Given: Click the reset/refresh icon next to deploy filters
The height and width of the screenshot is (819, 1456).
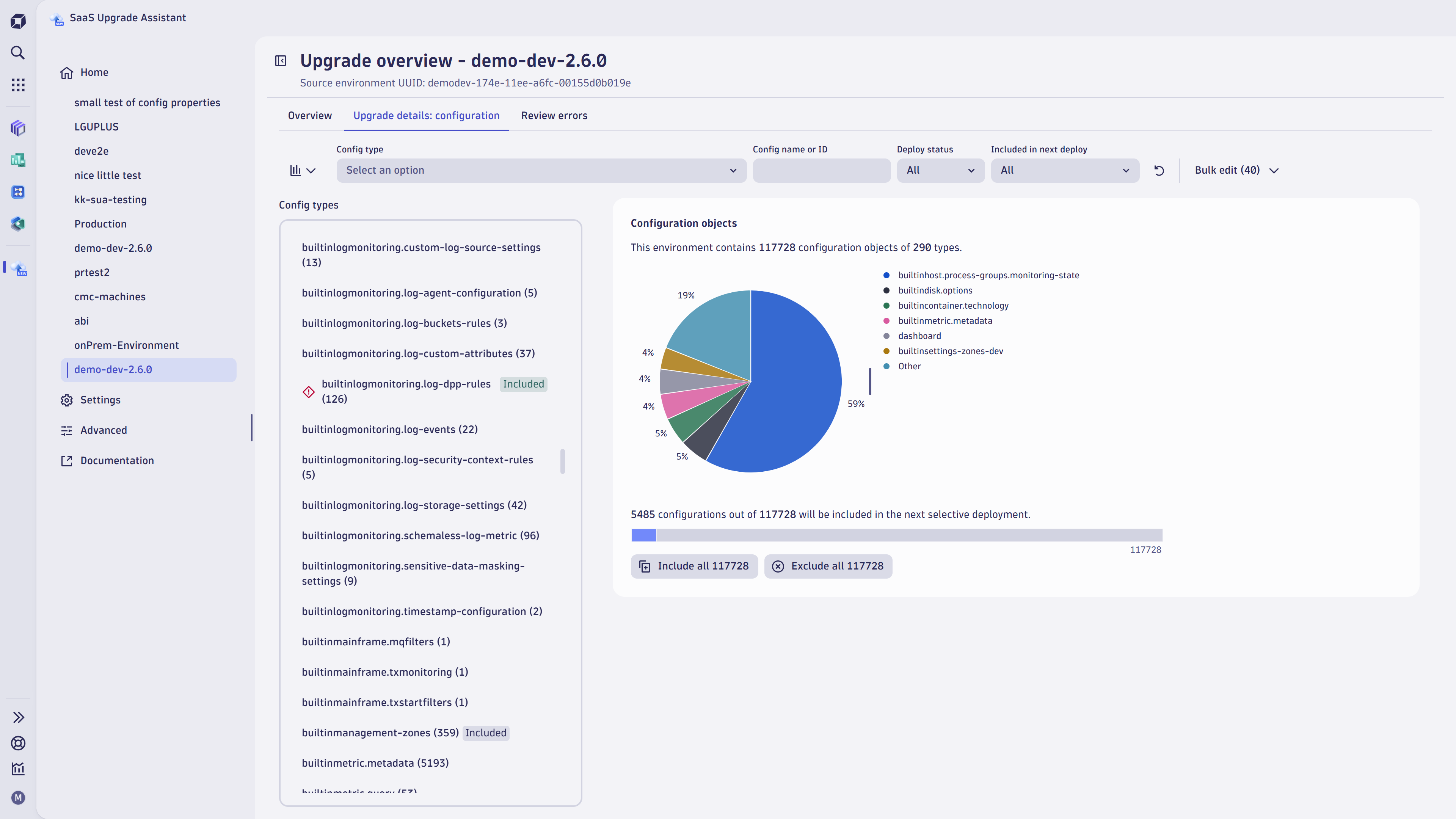Looking at the screenshot, I should [x=1159, y=170].
